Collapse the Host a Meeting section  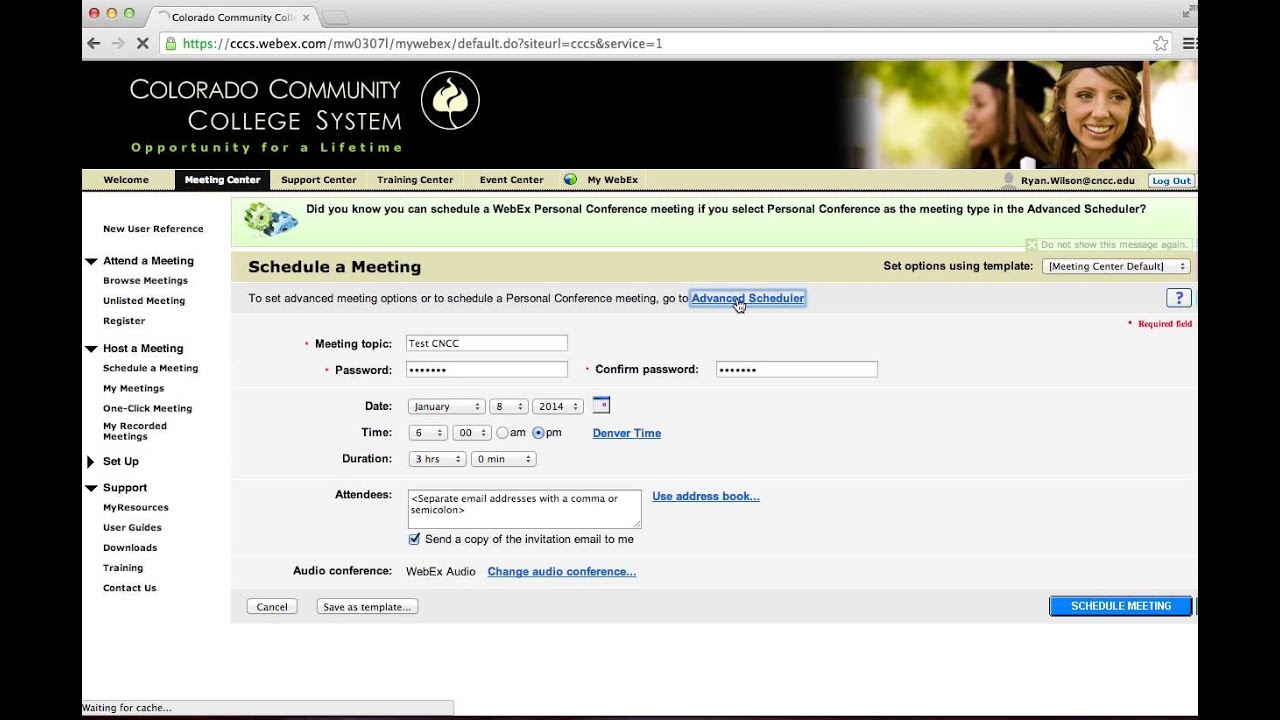click(x=92, y=349)
